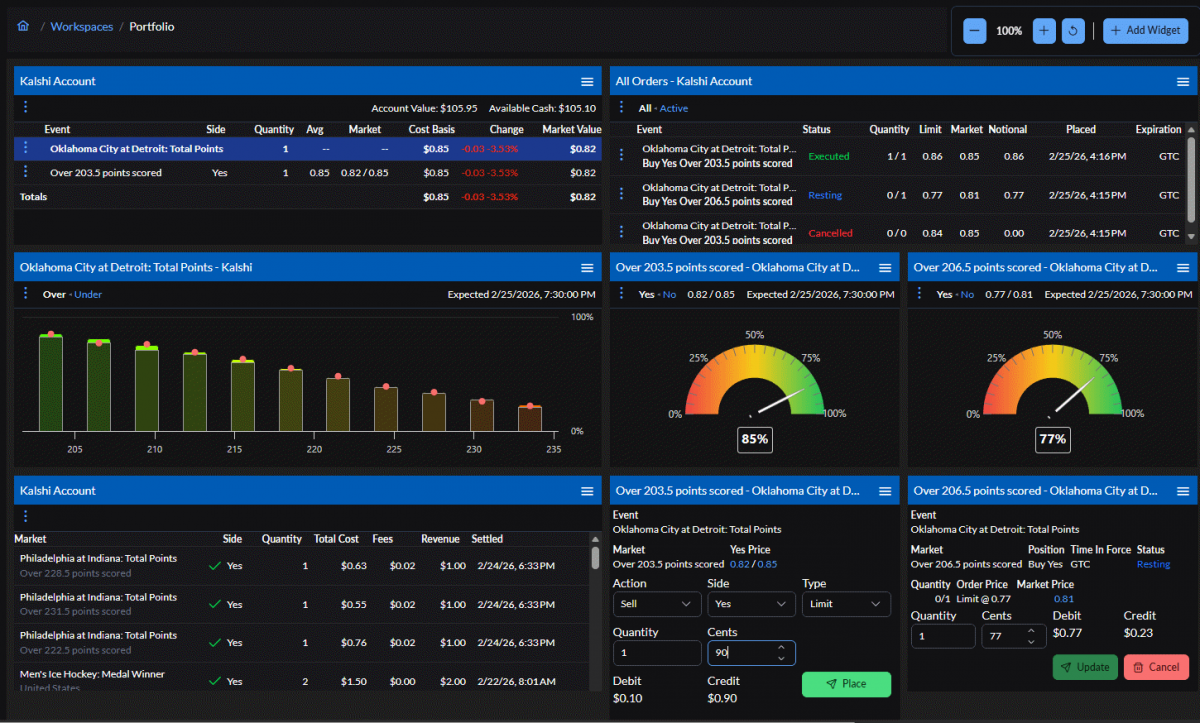Viewport: 1200px width, 723px height.
Task: Cancel the resting Over 206.5 order
Action: coord(1156,666)
